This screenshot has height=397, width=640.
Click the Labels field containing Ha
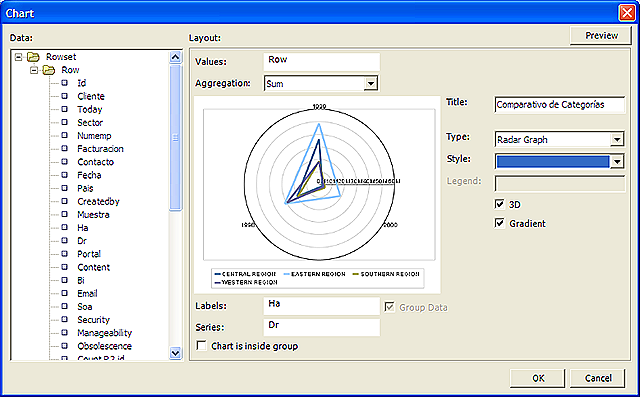pos(322,306)
